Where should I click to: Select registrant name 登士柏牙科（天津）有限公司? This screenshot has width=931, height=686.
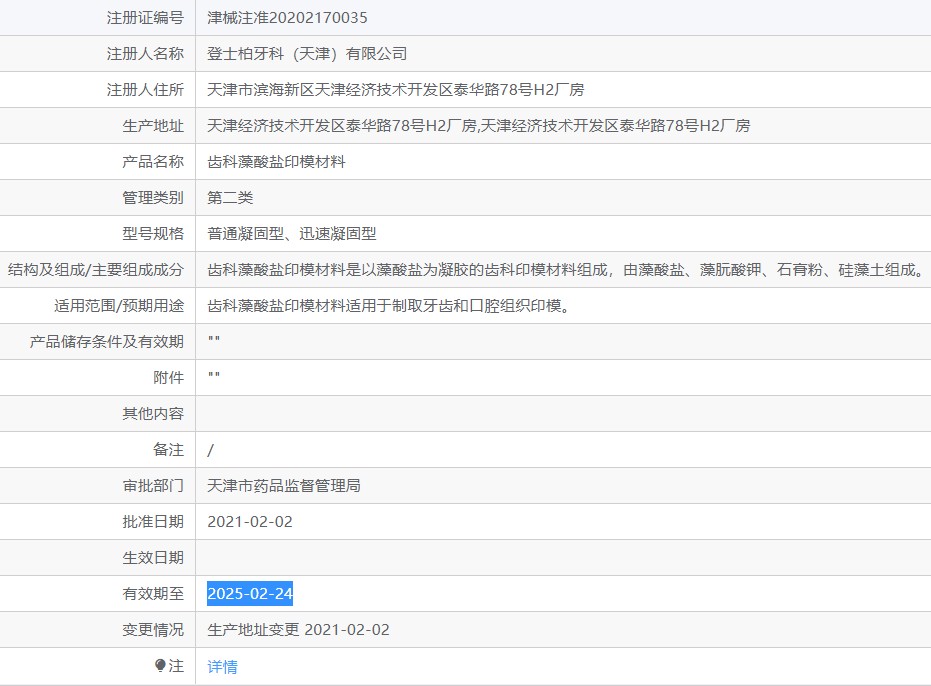tap(307, 54)
